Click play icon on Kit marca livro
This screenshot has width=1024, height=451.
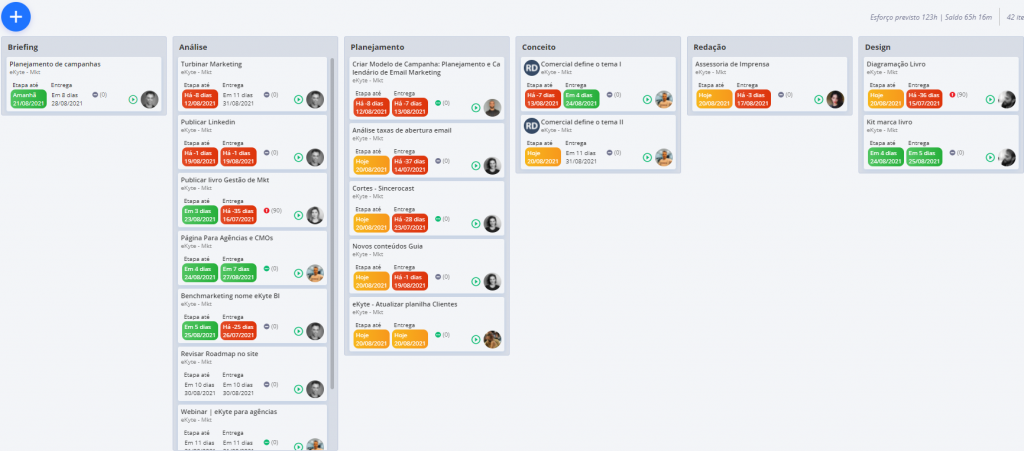coord(990,157)
